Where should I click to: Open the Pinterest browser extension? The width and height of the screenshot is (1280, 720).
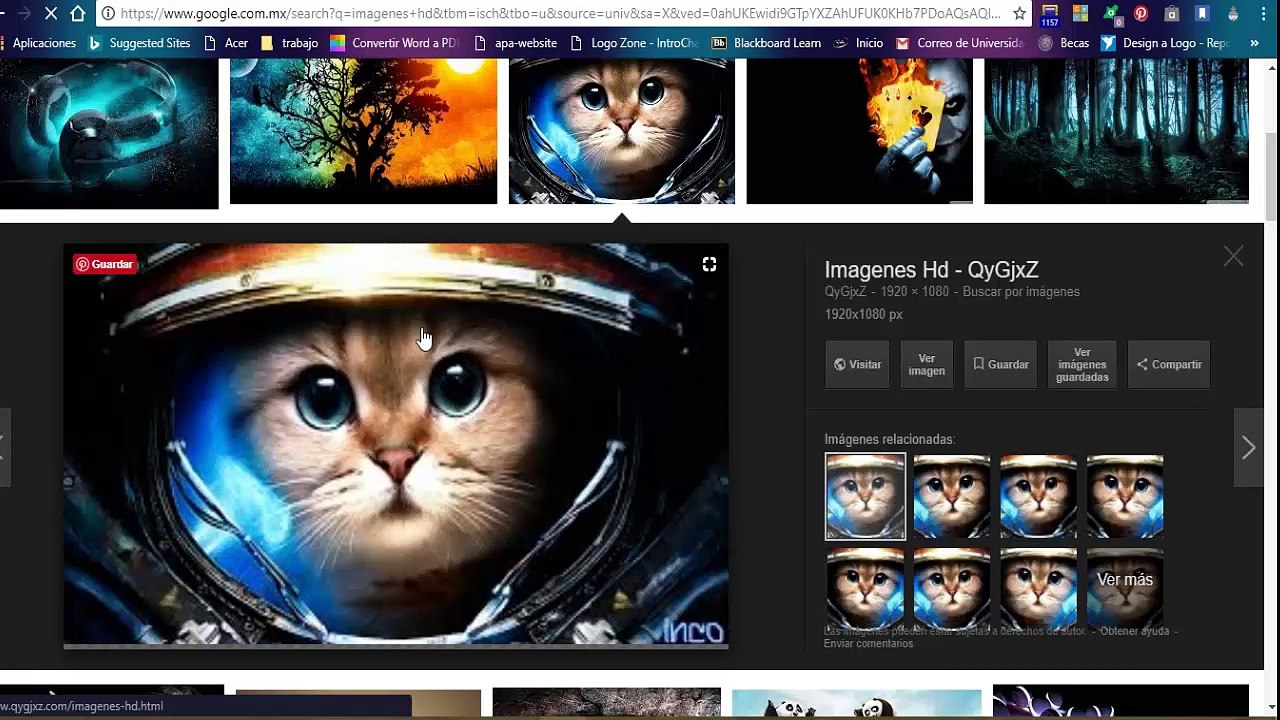click(1141, 14)
